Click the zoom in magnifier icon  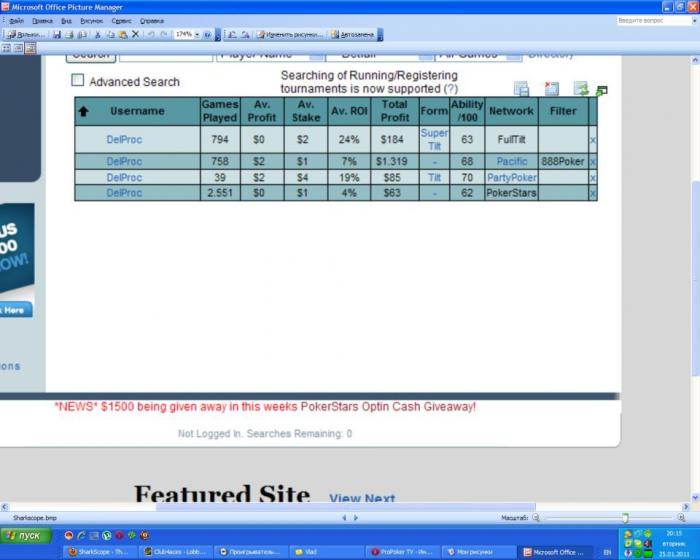tap(681, 518)
